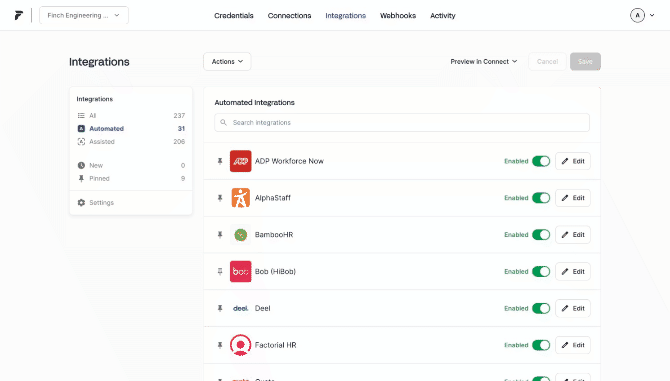Click the pin icon beside Bob (HiBob)
The image size is (670, 381).
pos(220,271)
